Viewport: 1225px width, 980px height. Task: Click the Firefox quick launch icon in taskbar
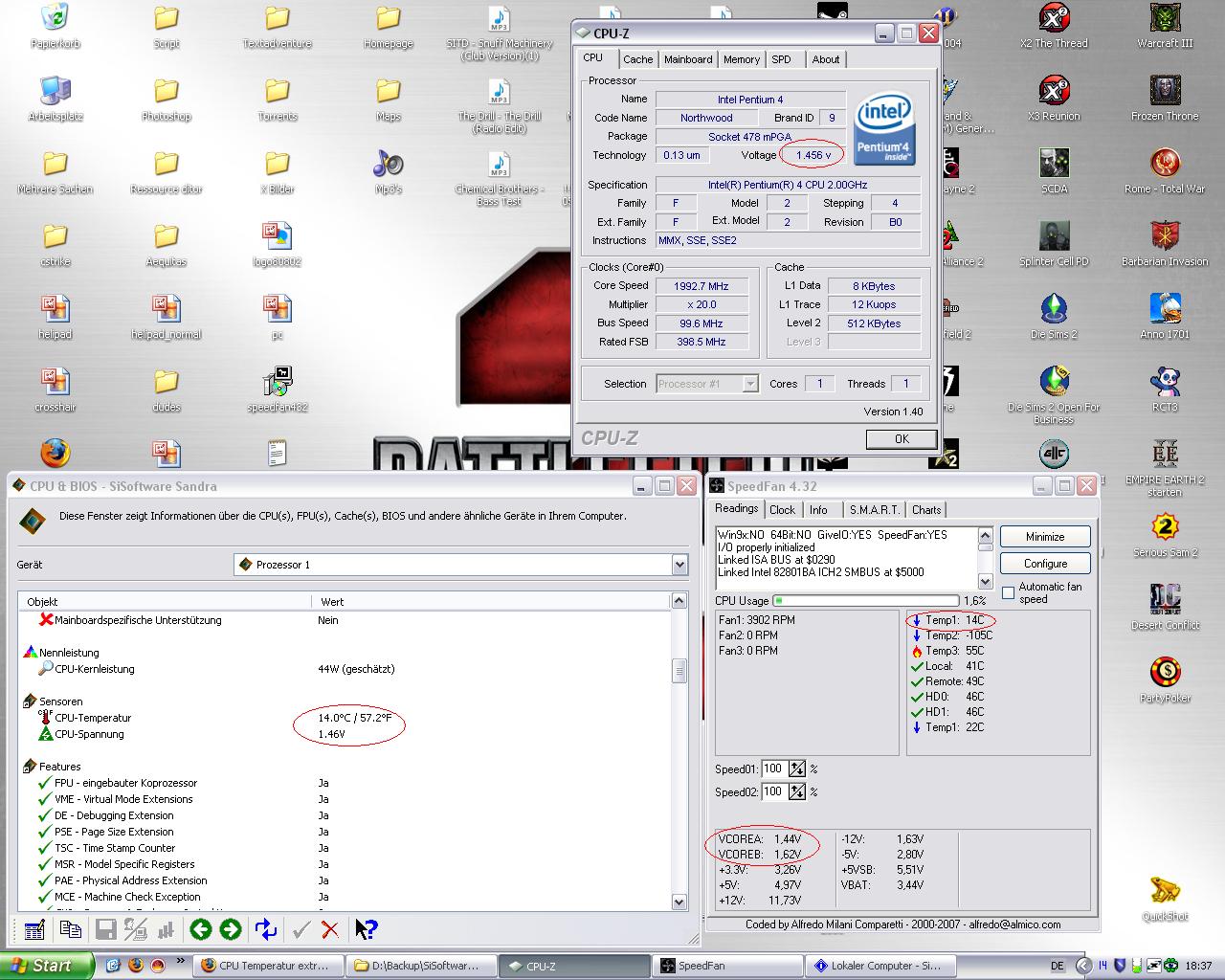[135, 966]
